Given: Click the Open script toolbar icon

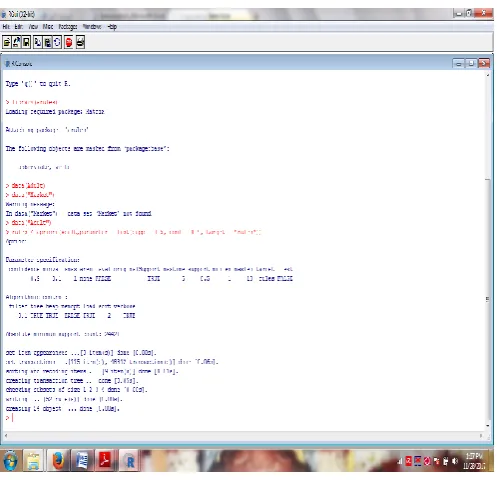Looking at the screenshot, I should tap(6, 42).
